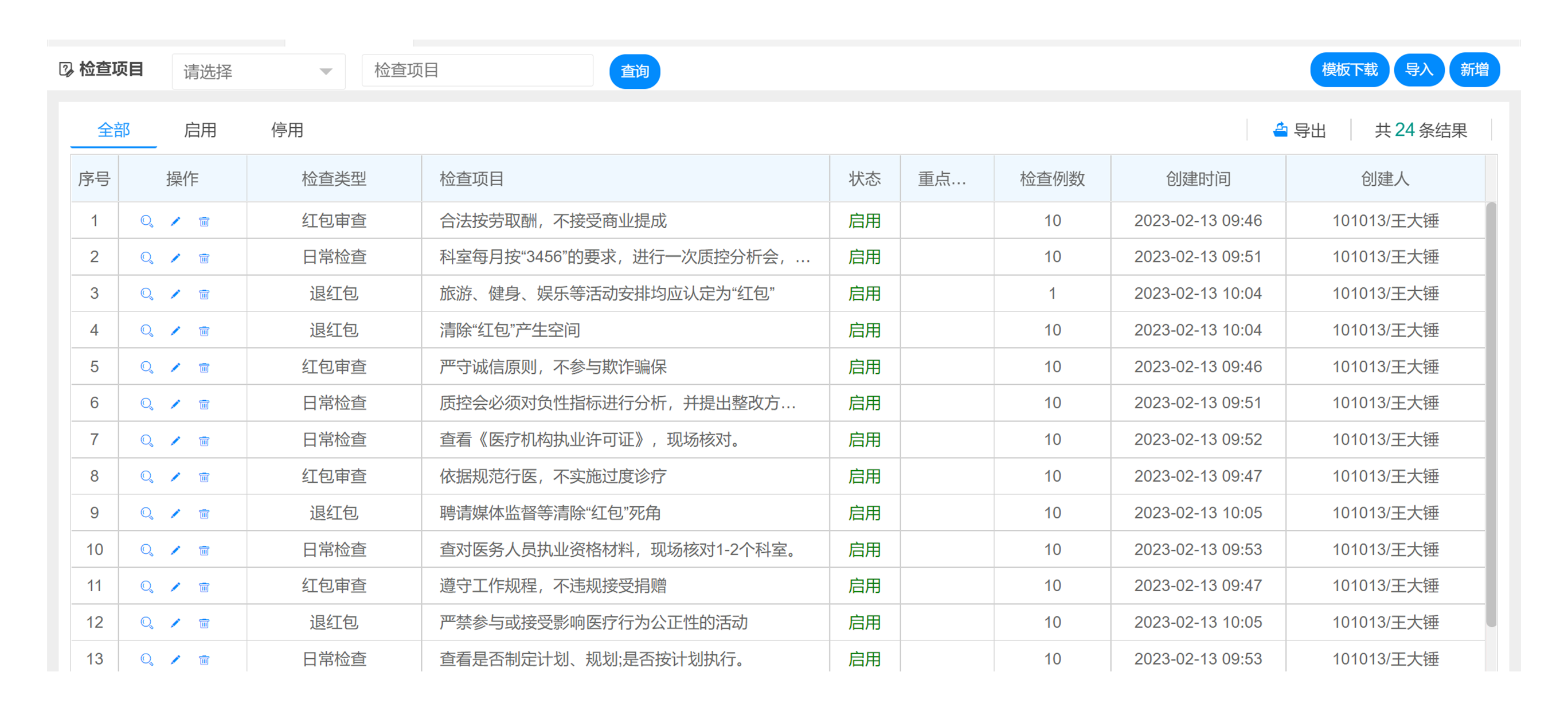Click the 模板下载 button

coord(1349,70)
